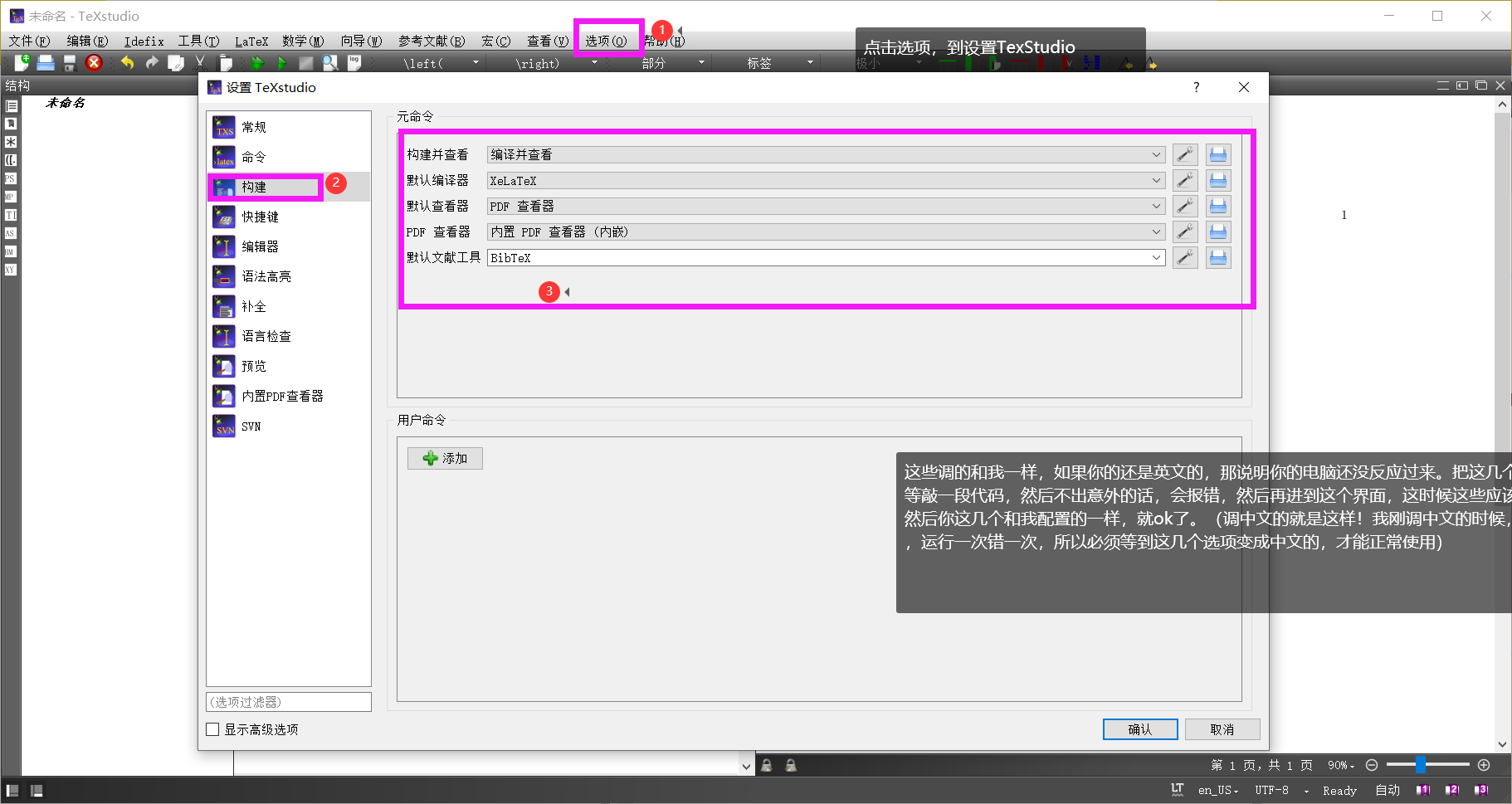Click the Cut scissors icon on the toolbar
Image resolution: width=1512 pixels, height=804 pixels.
pyautogui.click(x=200, y=62)
